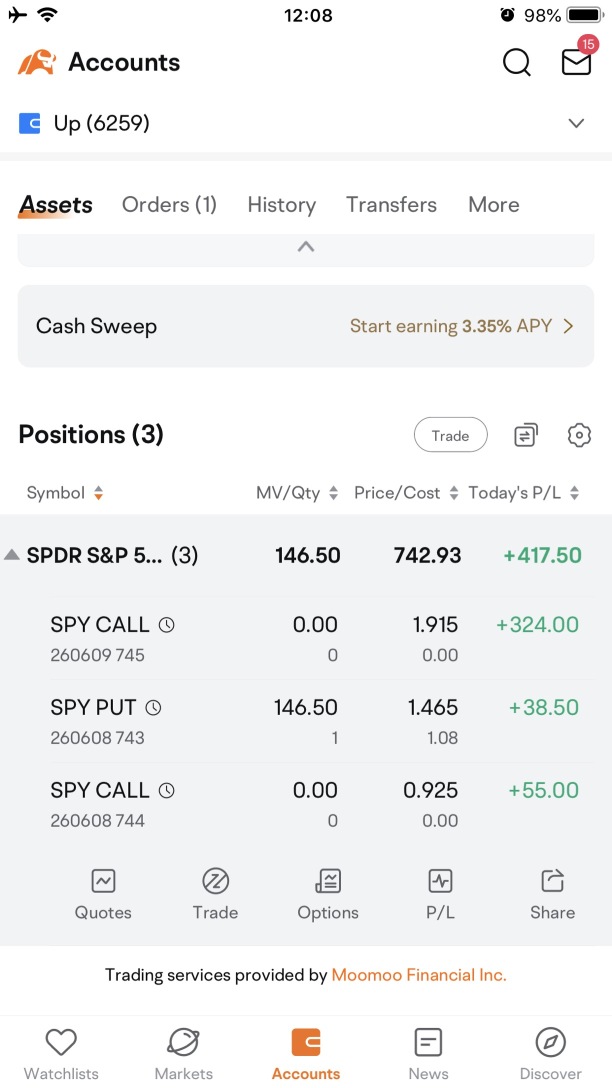The image size is (612, 1088).
Task: Tap the position layout switch icon
Action: click(526, 435)
